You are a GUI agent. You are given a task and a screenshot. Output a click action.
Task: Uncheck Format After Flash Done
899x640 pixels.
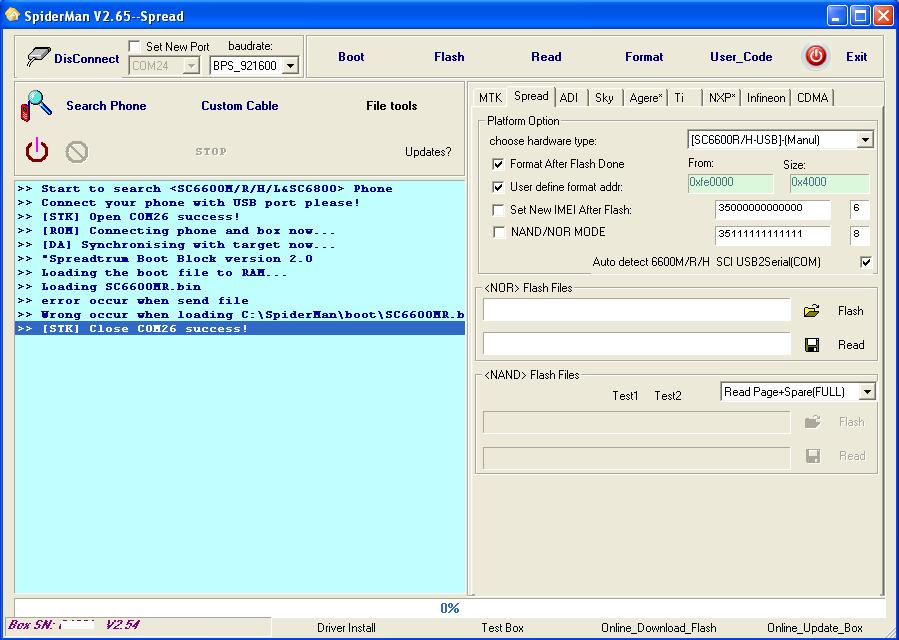[498, 164]
